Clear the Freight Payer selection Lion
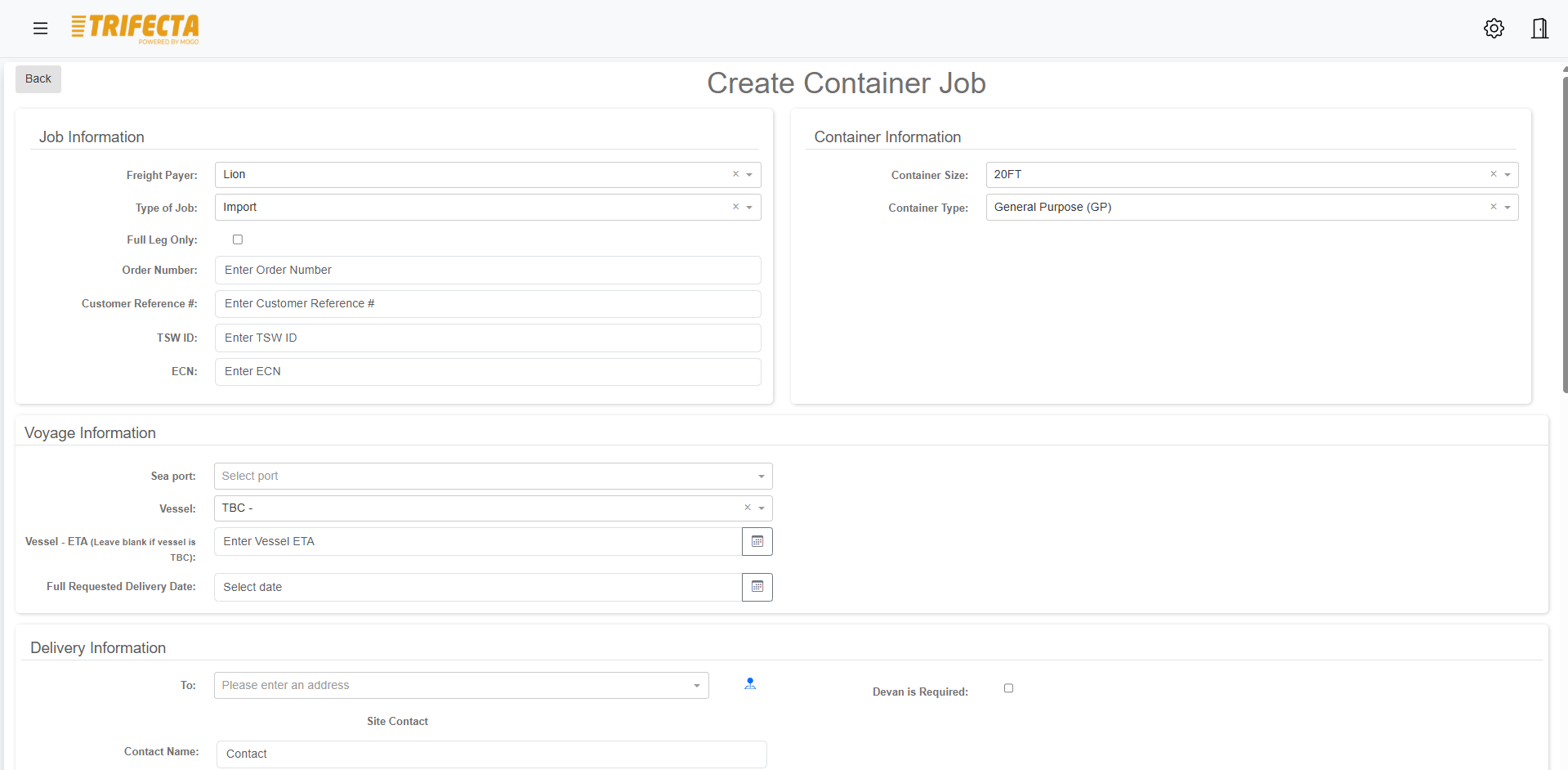Viewport: 1568px width, 770px height. click(735, 174)
